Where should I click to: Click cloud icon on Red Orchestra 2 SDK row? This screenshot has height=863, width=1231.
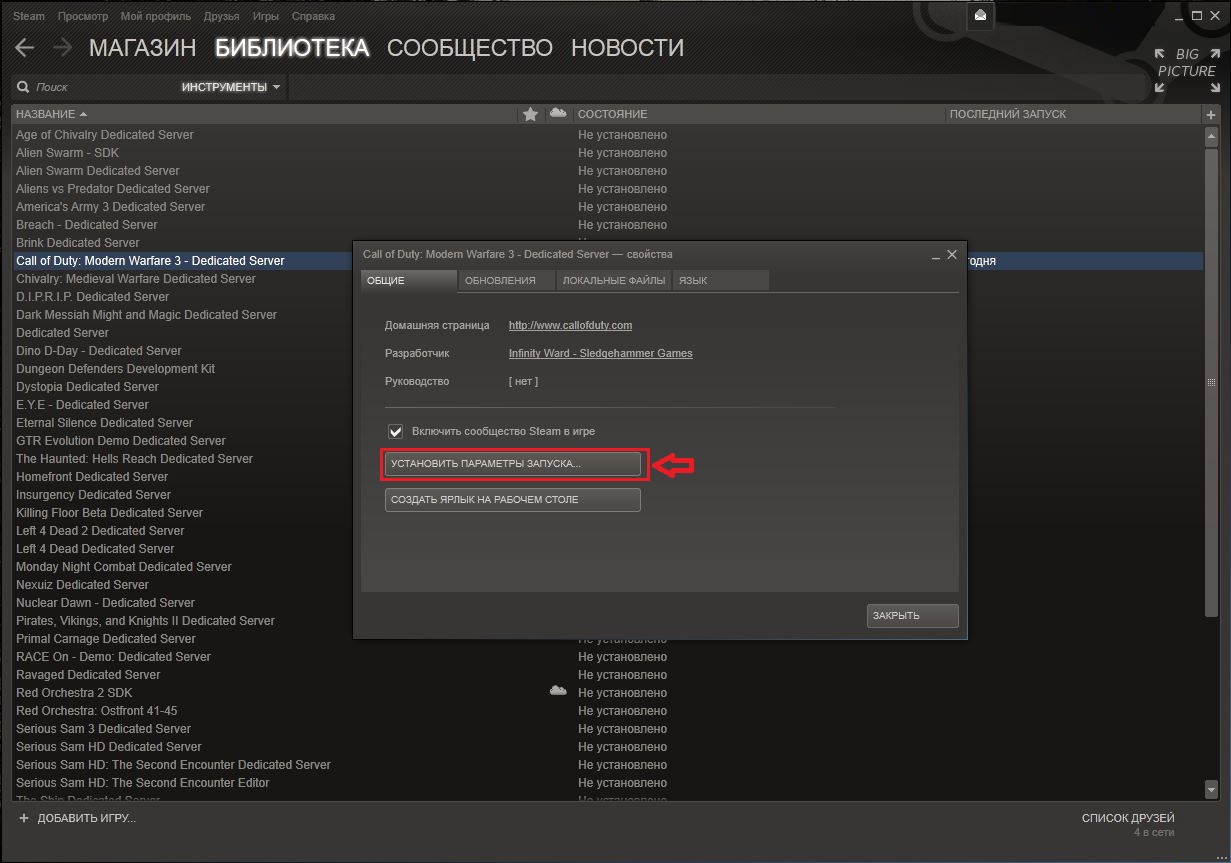(558, 691)
